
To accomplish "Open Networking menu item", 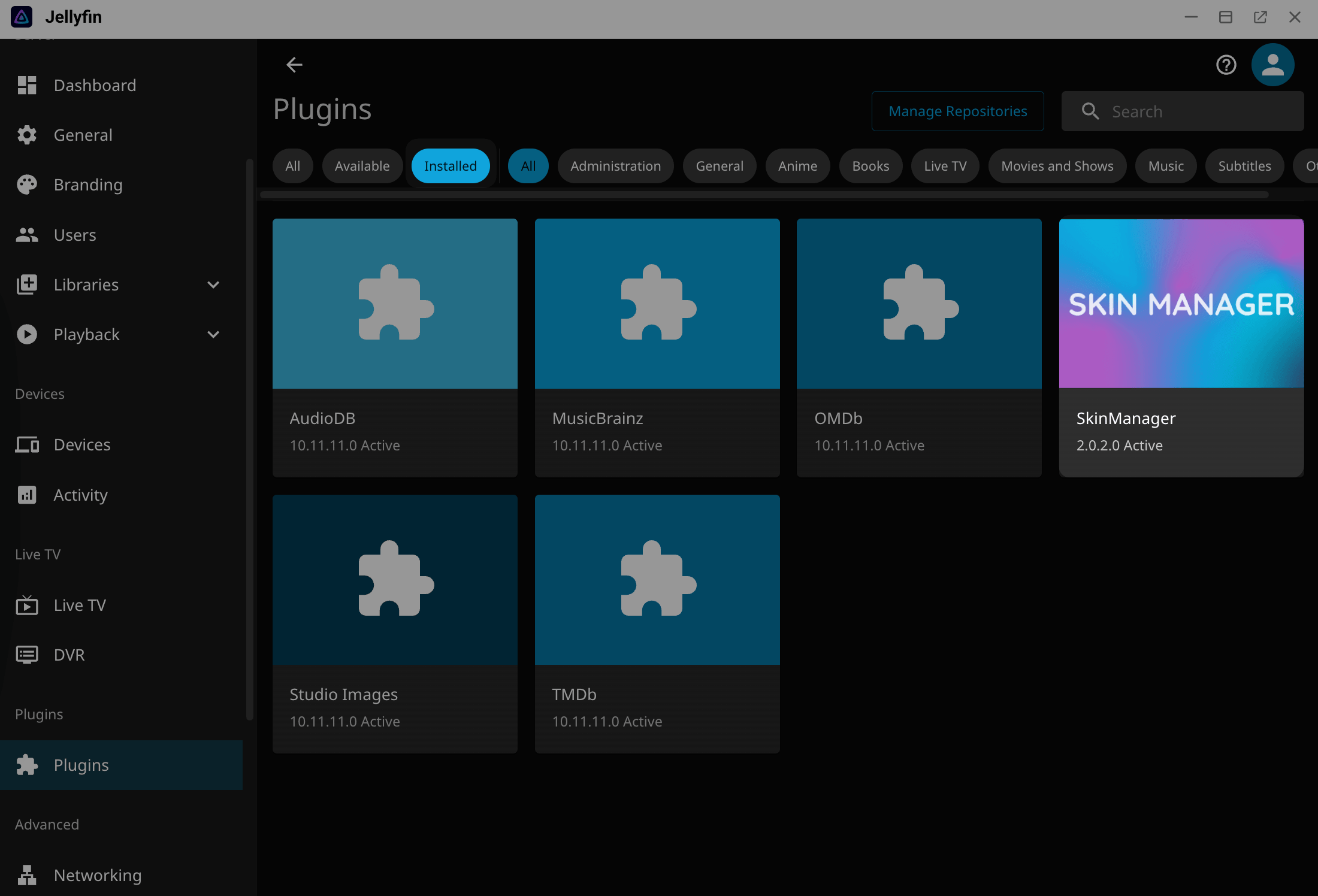I will point(121,875).
